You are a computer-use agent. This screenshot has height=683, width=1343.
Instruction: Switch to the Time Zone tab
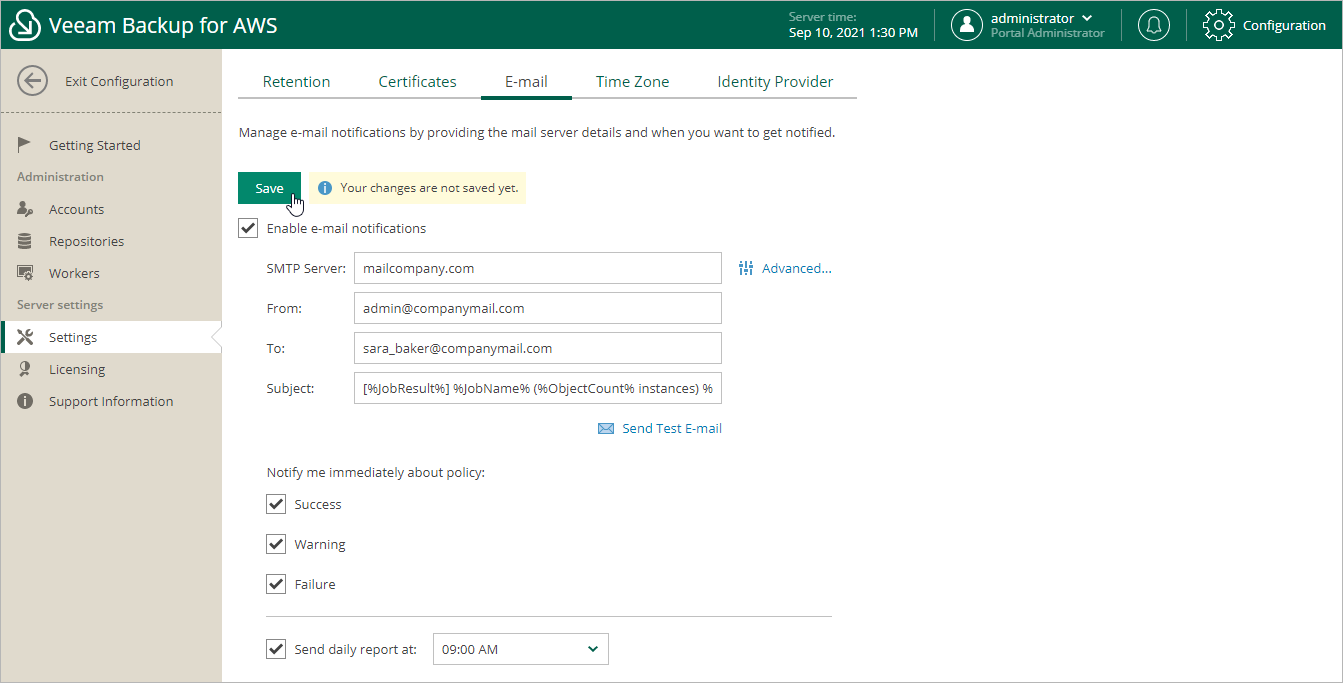pos(632,82)
